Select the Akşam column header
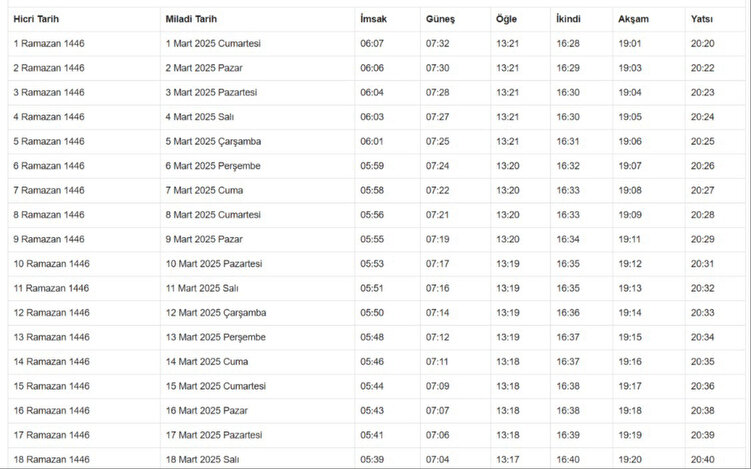This screenshot has width=751, height=469. click(x=634, y=19)
